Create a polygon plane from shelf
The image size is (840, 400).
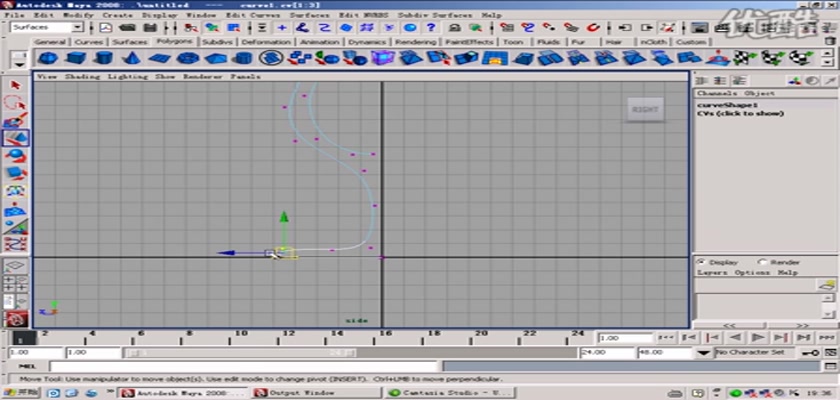[159, 57]
